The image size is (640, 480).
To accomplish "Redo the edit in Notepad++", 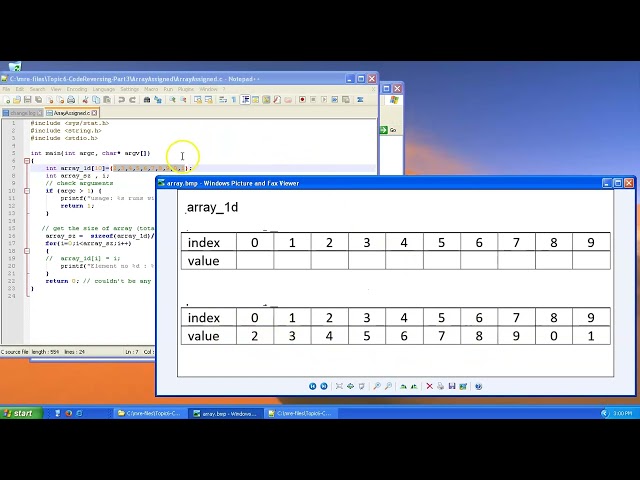I will pos(132,100).
